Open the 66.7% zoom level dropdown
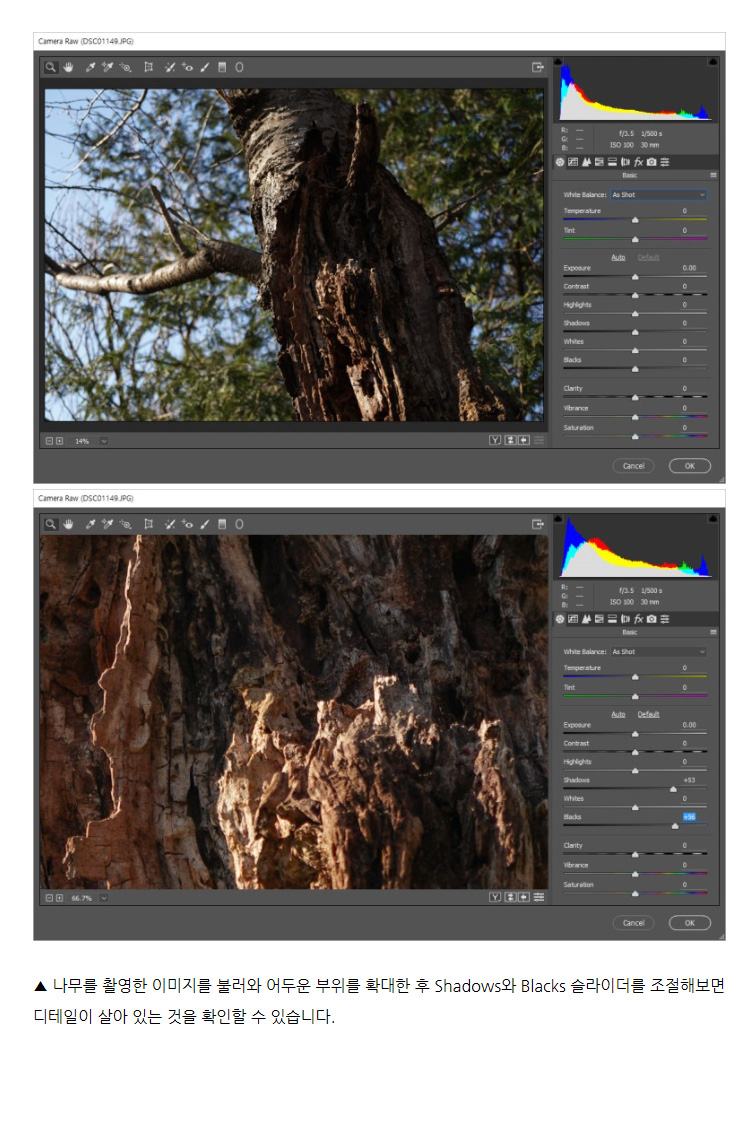Viewport: 754px width, 1123px height. tap(104, 898)
